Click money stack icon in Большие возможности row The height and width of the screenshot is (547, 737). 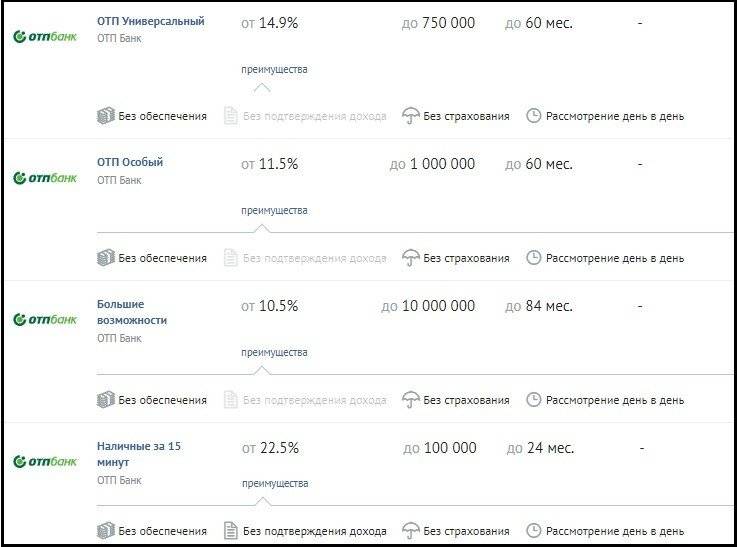tap(106, 399)
